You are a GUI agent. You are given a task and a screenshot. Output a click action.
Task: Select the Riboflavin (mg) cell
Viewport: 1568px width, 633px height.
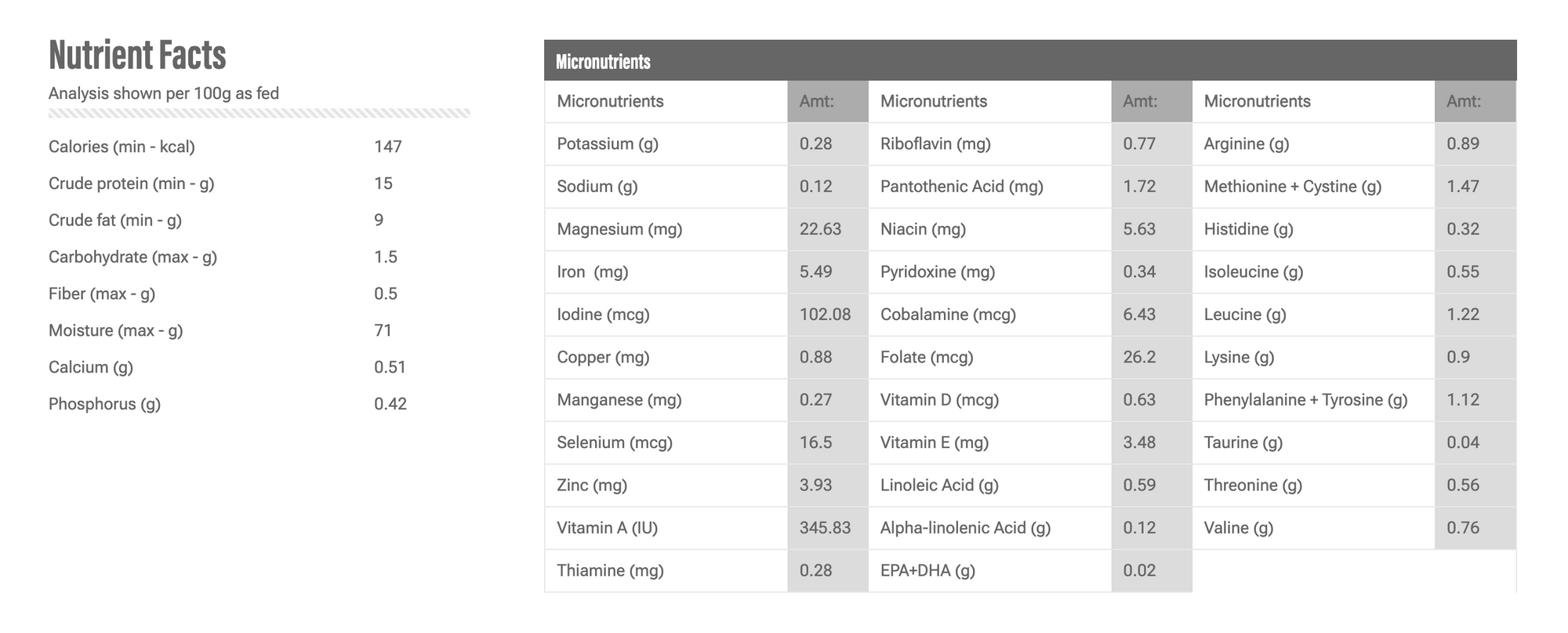(990, 144)
